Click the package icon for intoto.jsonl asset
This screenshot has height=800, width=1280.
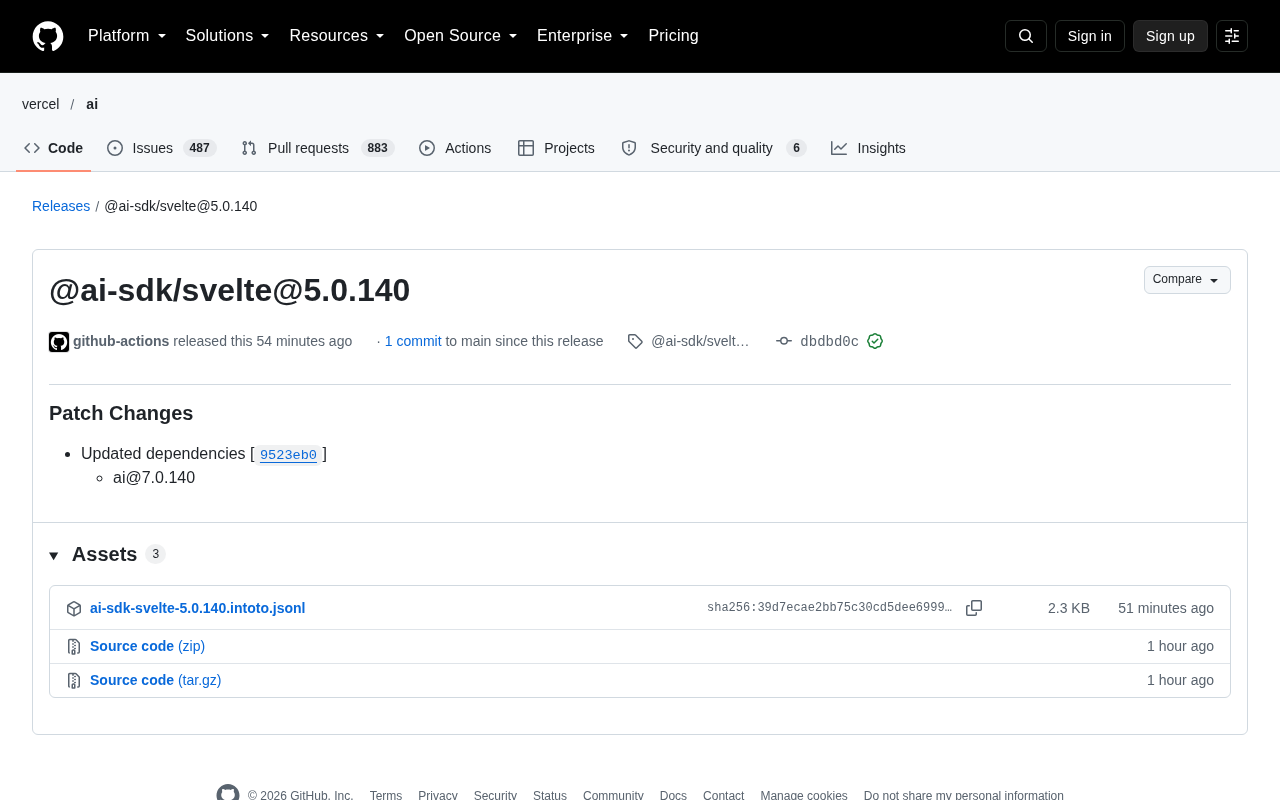click(74, 608)
